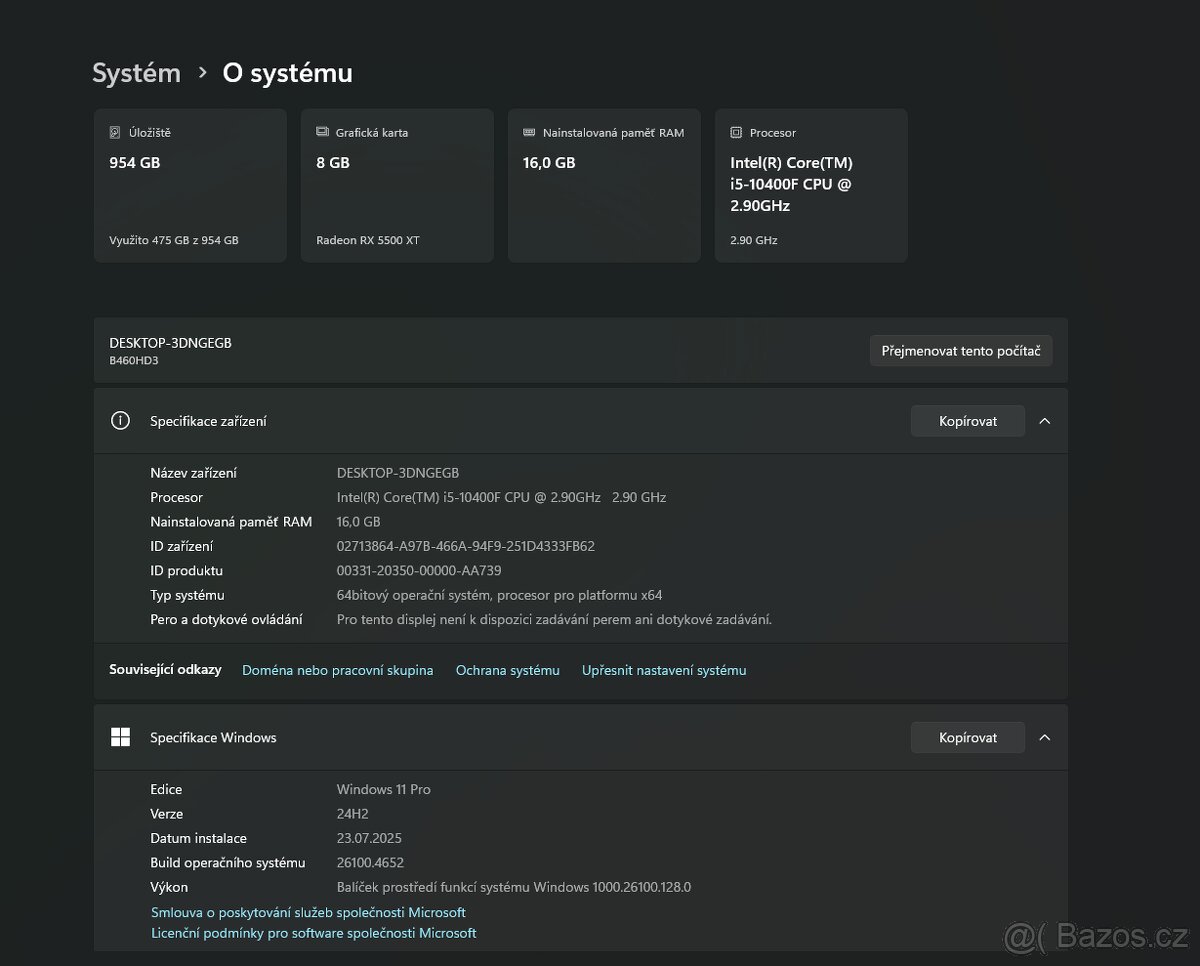
Task: Click the RAM memory icon
Action: pyautogui.click(x=529, y=132)
